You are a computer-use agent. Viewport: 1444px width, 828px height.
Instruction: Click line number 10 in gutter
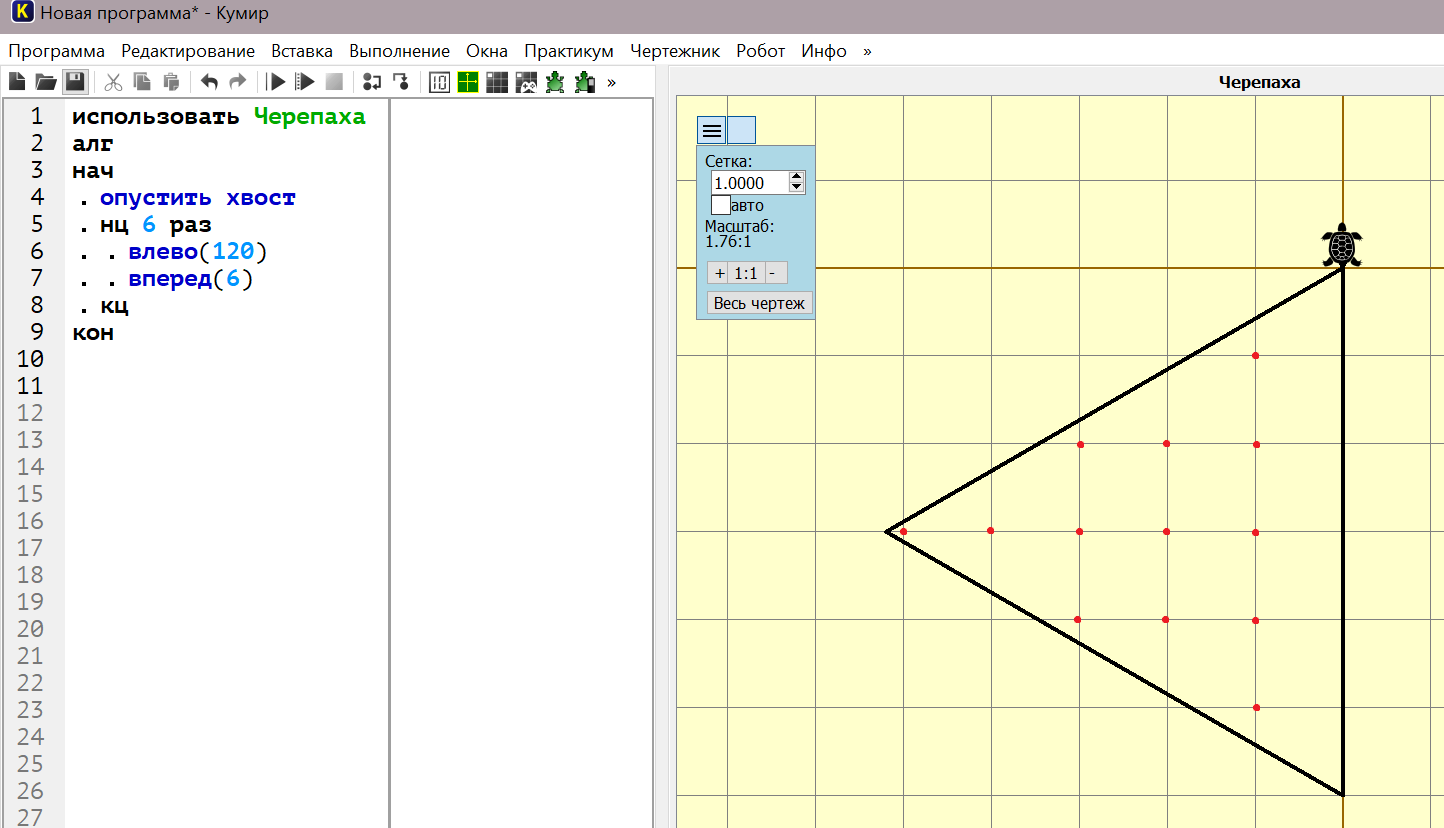click(30, 359)
